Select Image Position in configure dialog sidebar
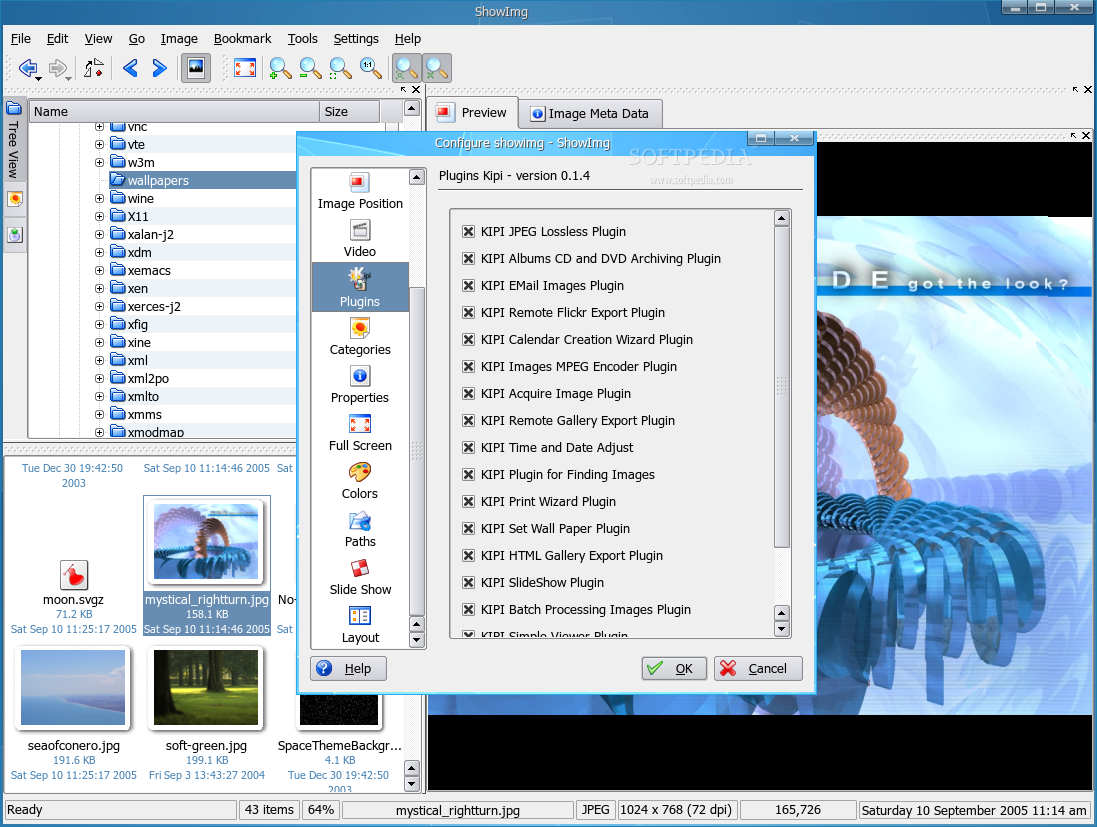The image size is (1097, 827). [360, 191]
